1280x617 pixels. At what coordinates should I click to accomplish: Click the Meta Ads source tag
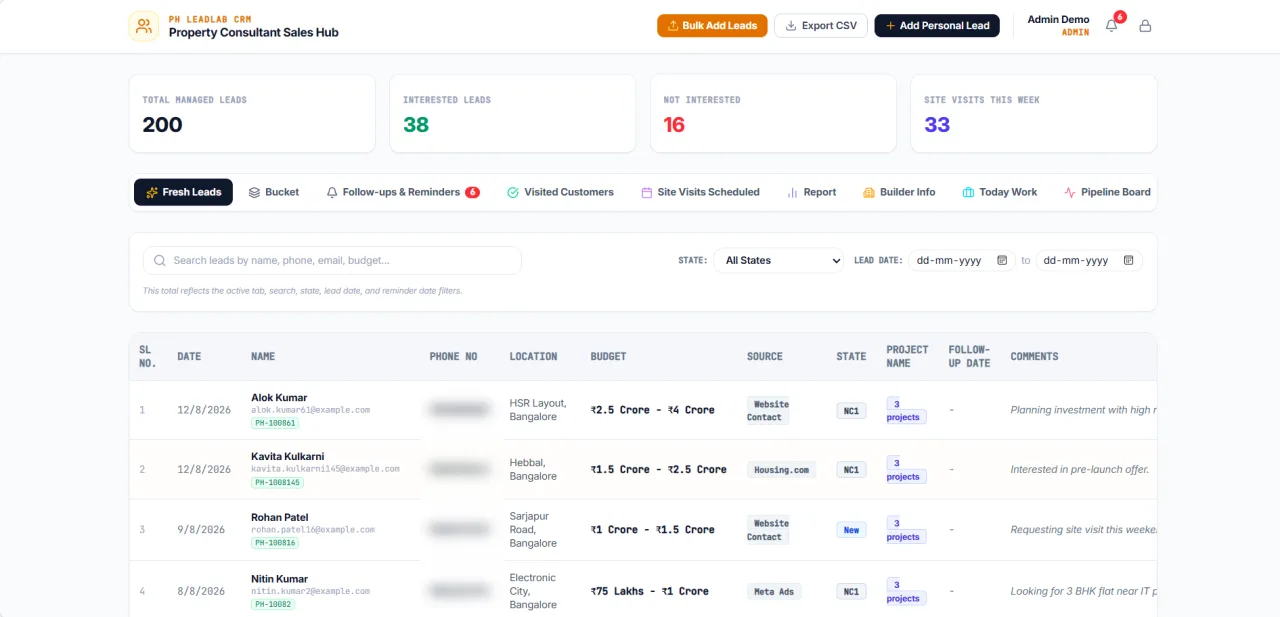coord(774,592)
